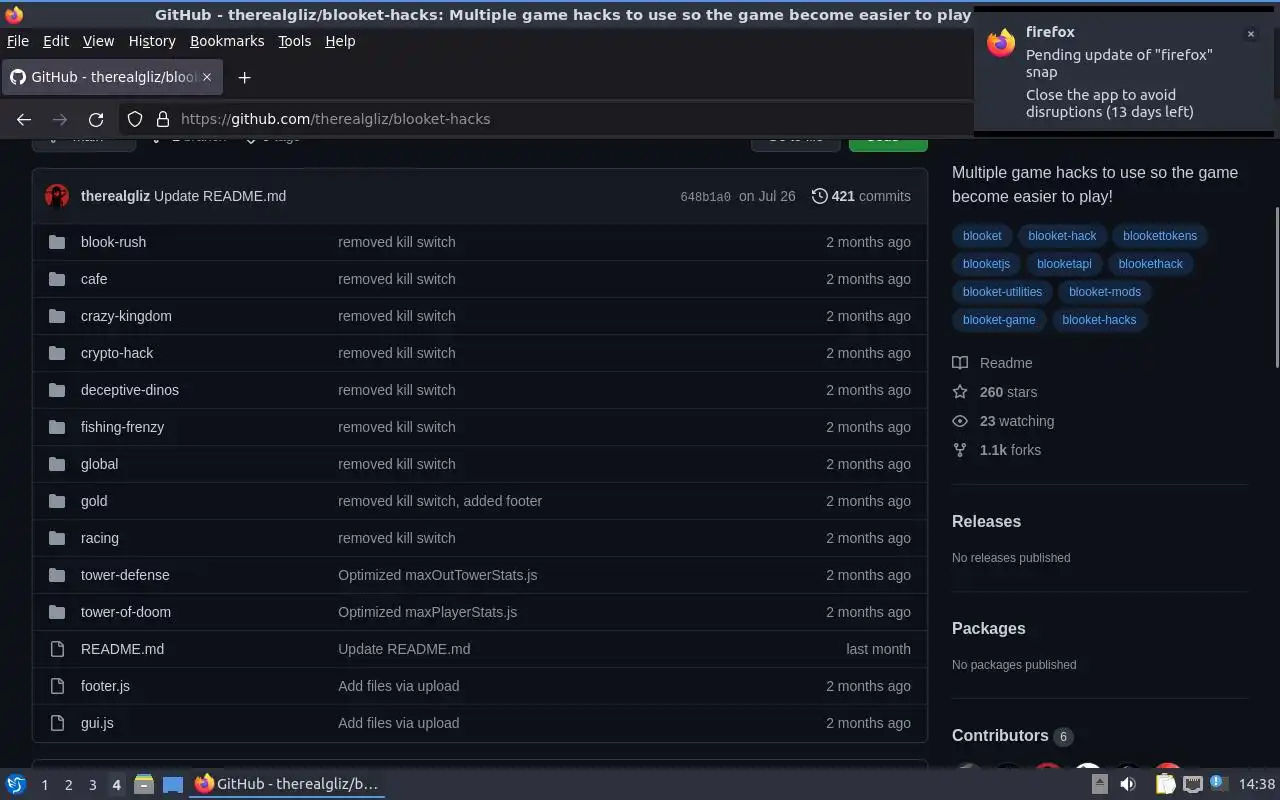Switch to workspace 2 in taskbar
Screen dimensions: 1280x800
tap(68, 785)
